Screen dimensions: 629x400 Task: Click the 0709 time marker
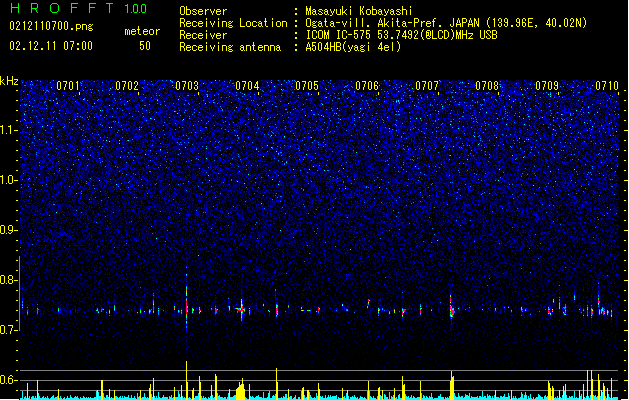click(x=547, y=86)
